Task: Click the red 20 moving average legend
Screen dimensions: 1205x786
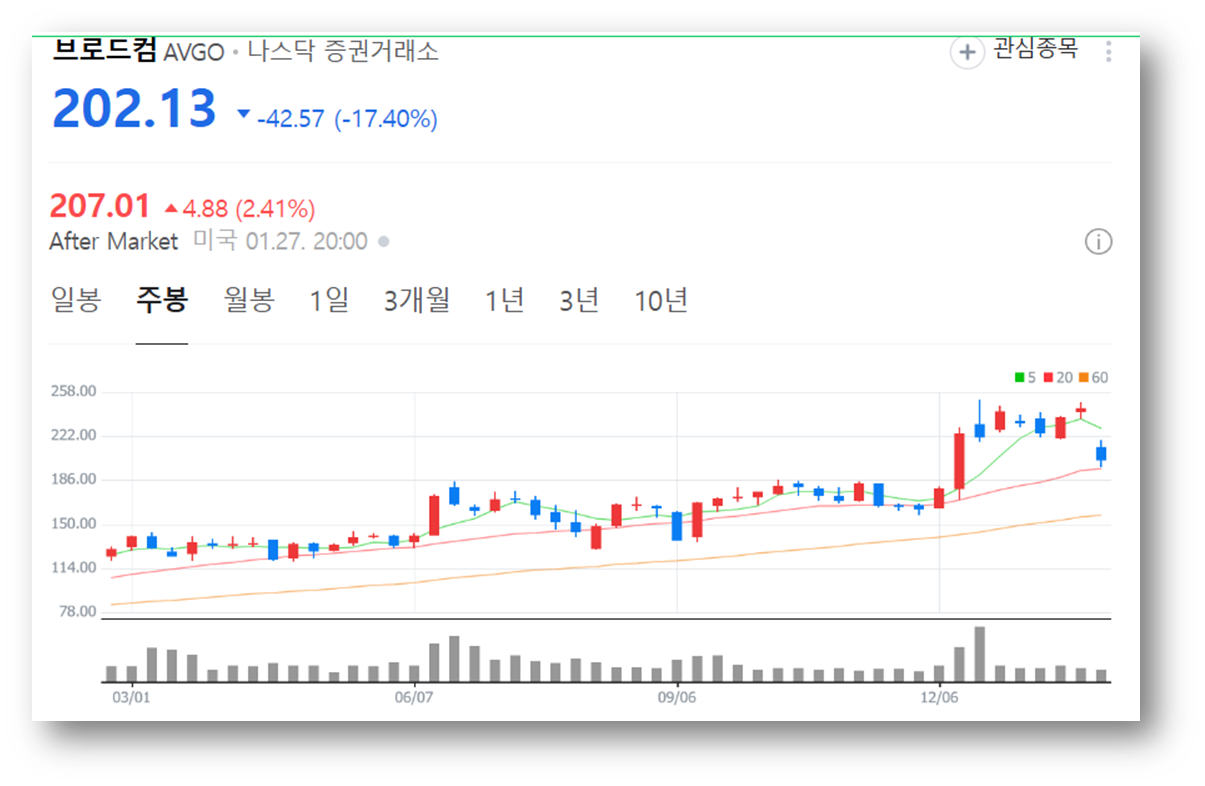Action: (x=1058, y=378)
